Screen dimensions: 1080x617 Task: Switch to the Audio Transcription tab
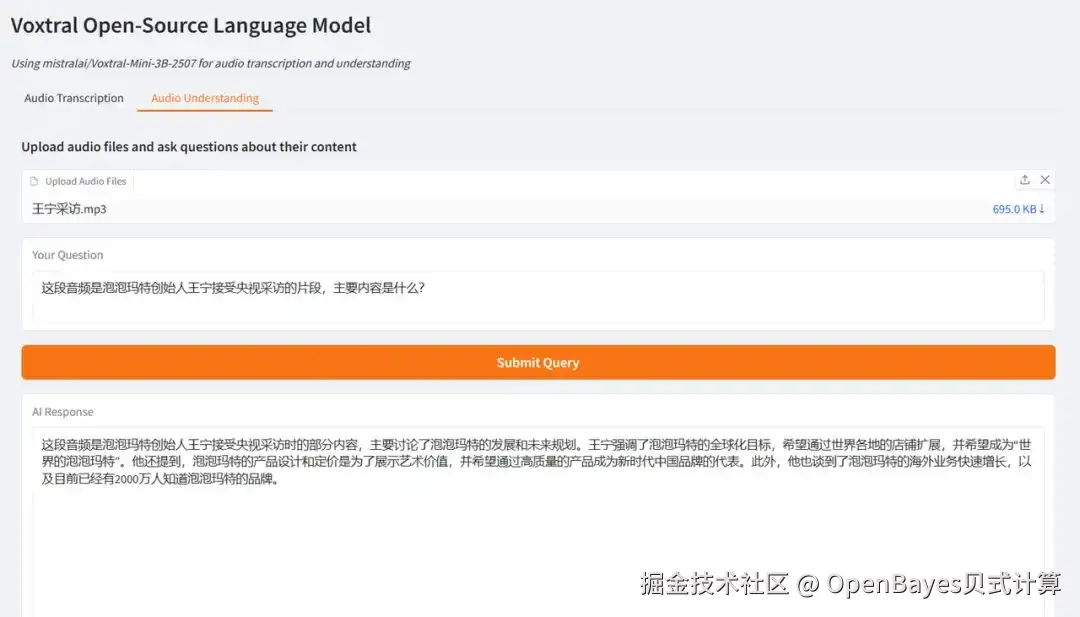[74, 98]
